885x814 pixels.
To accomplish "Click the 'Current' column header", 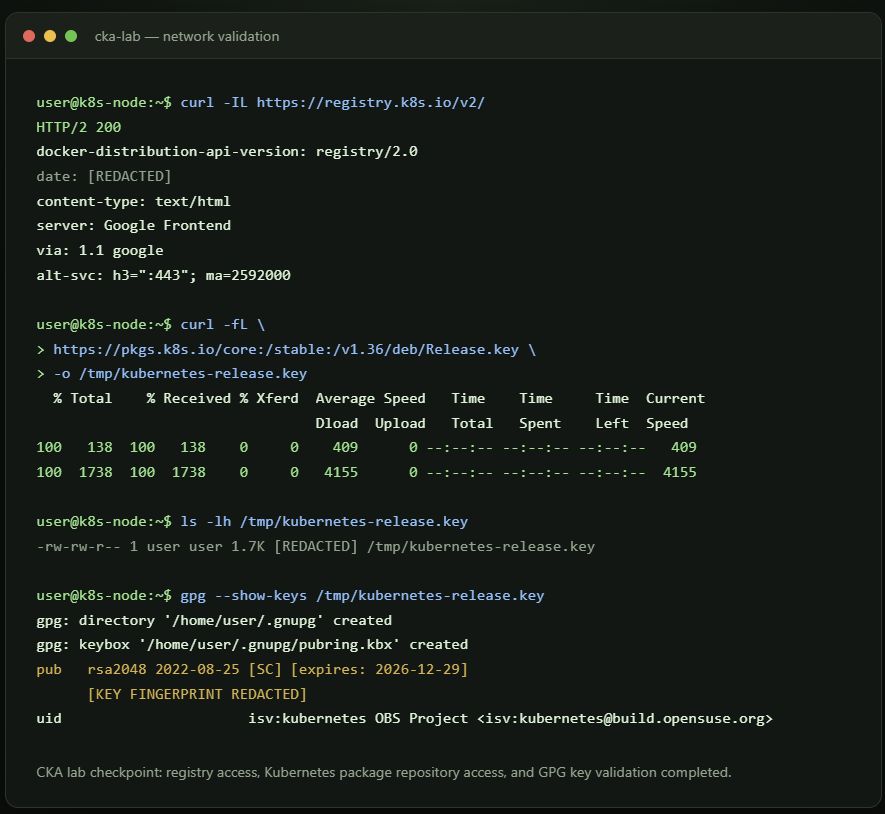I will (675, 399).
